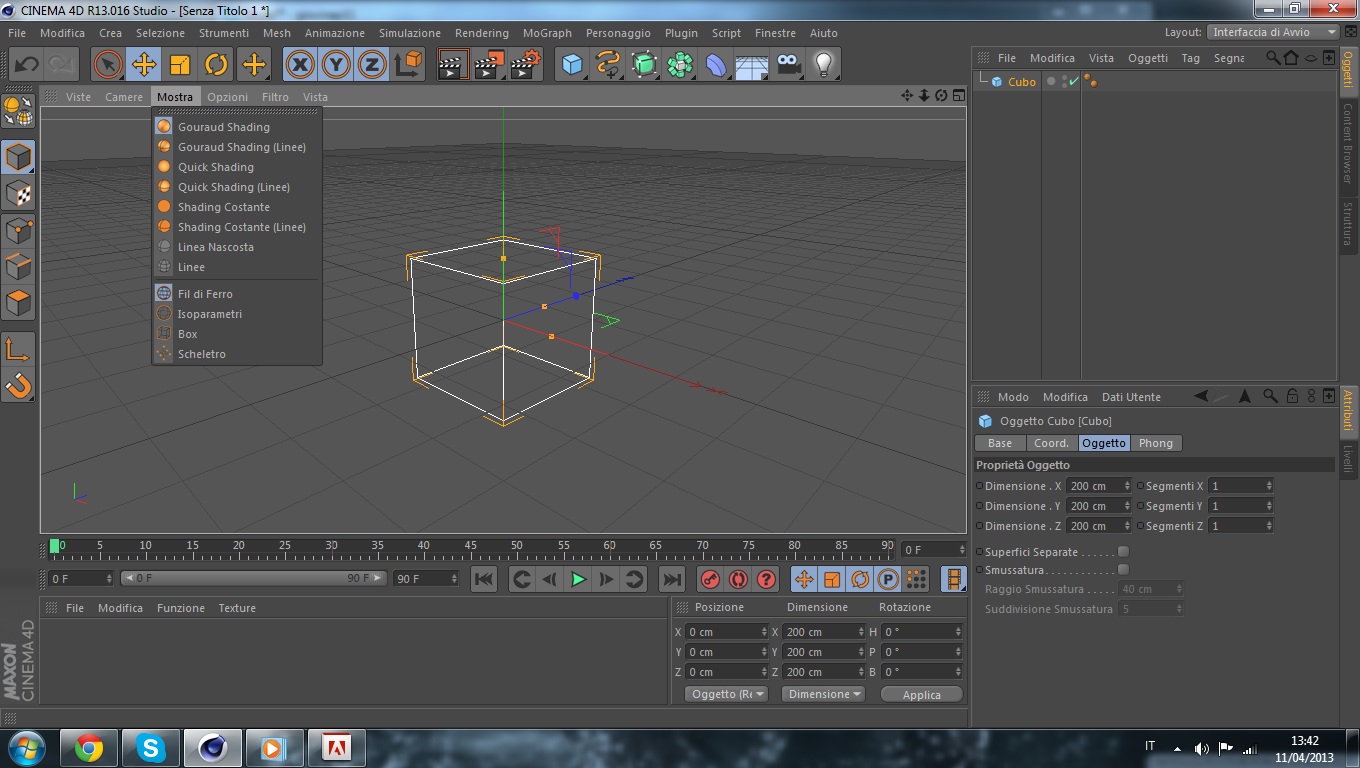Click the green Play button
The image size is (1360, 768).
pos(578,579)
